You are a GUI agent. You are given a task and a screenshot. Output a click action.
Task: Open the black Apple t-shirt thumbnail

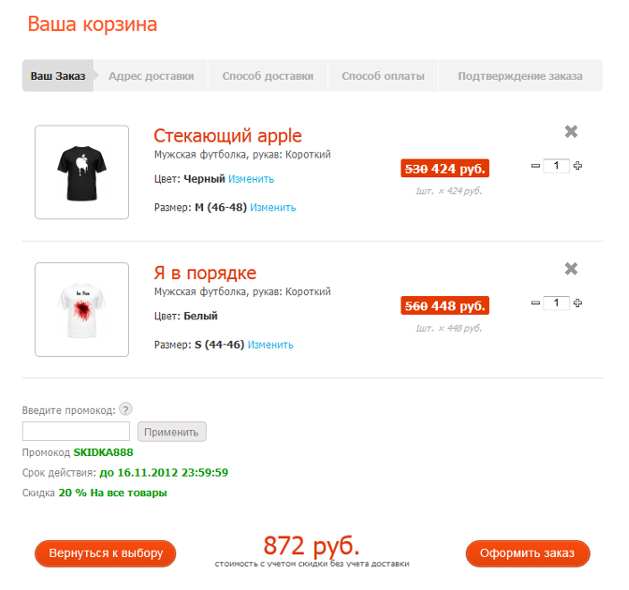point(81,172)
